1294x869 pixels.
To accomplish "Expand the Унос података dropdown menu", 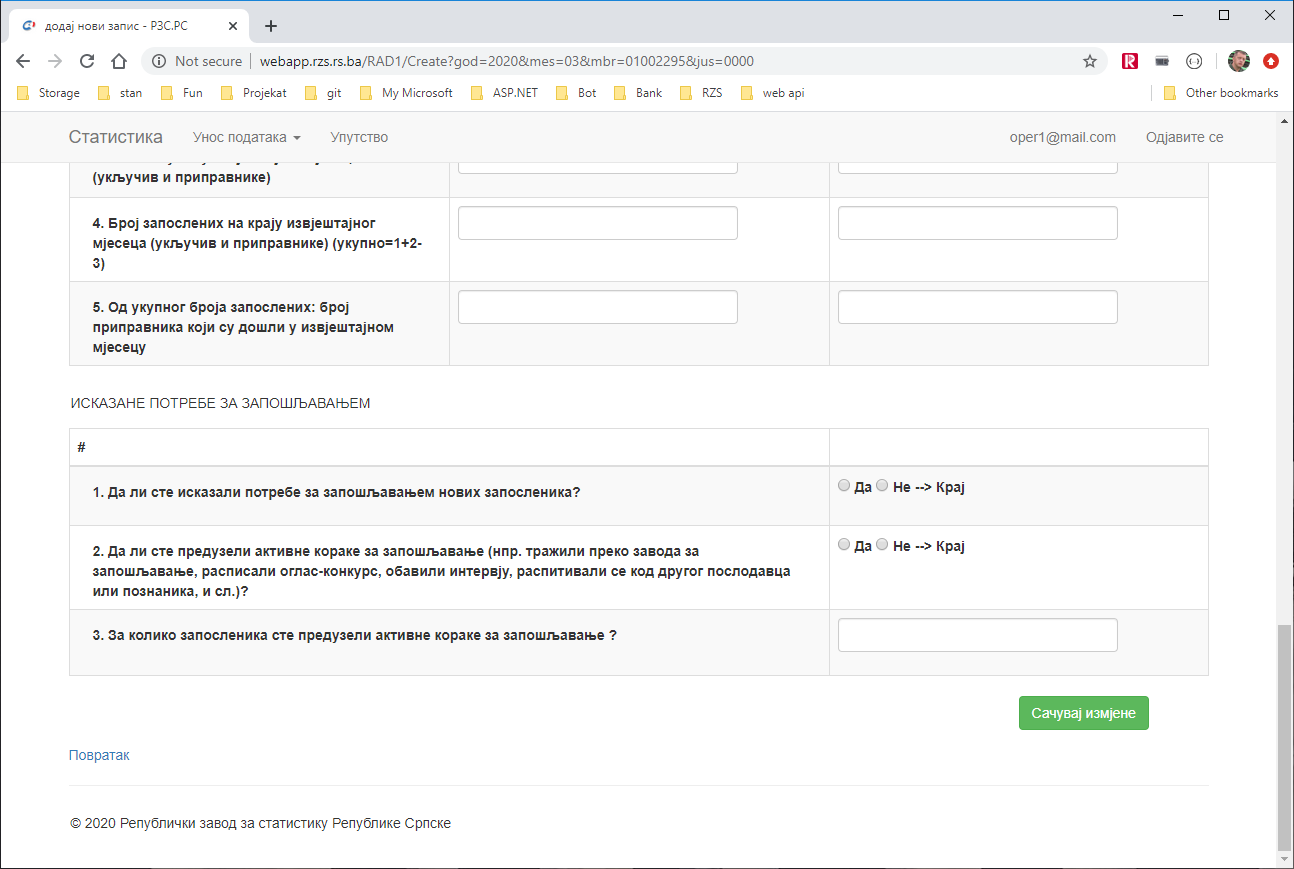I will (x=246, y=137).
